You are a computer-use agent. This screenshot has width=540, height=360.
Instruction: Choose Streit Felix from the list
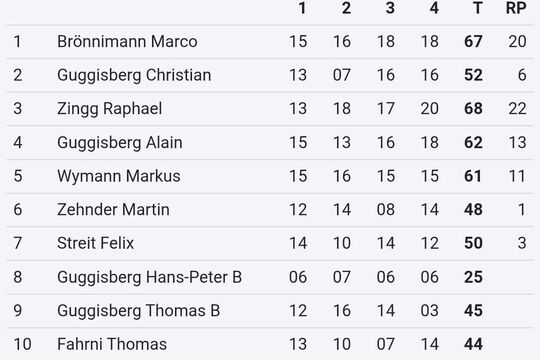click(95, 243)
